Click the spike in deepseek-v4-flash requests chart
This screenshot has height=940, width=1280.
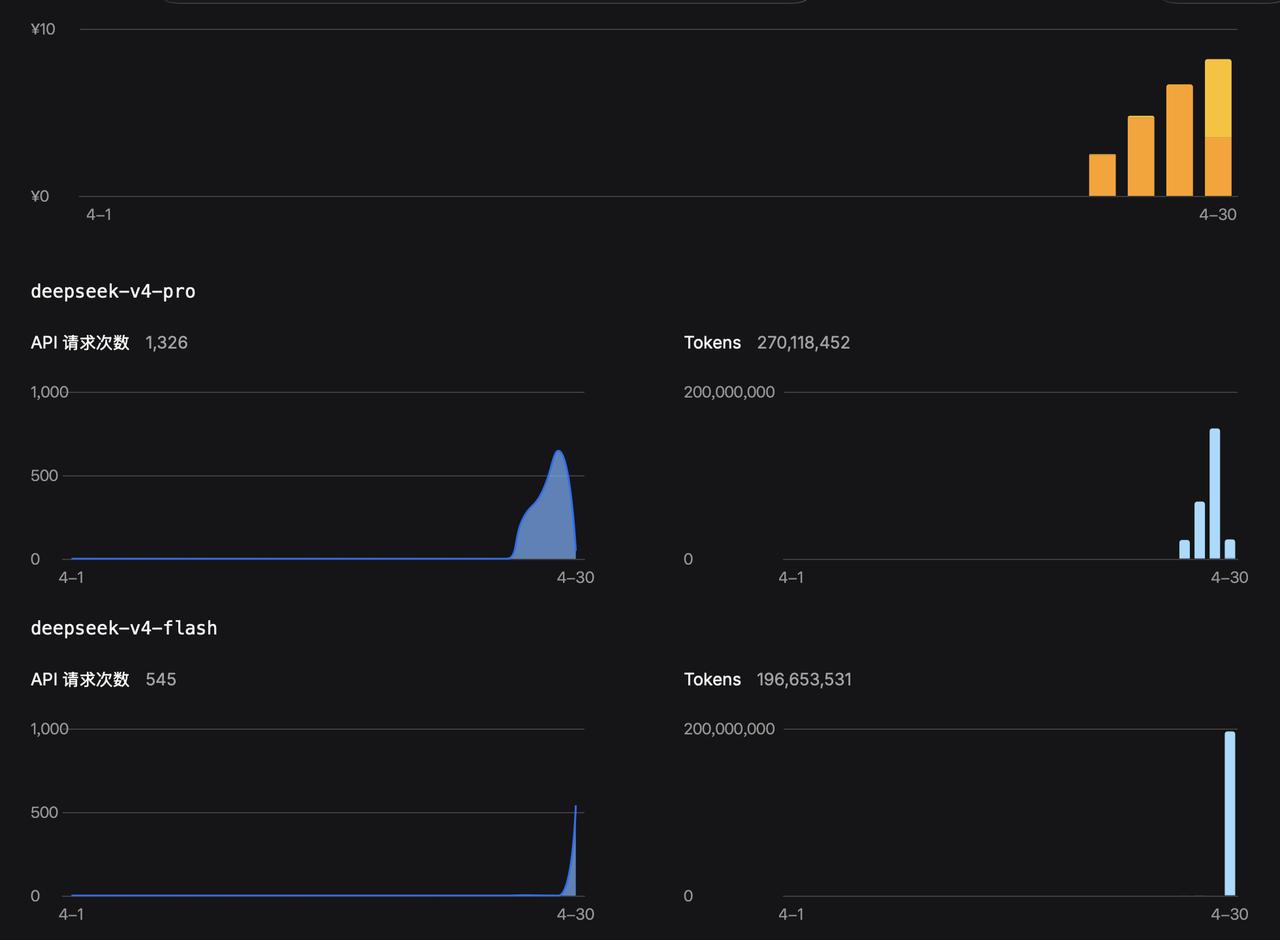(x=575, y=808)
